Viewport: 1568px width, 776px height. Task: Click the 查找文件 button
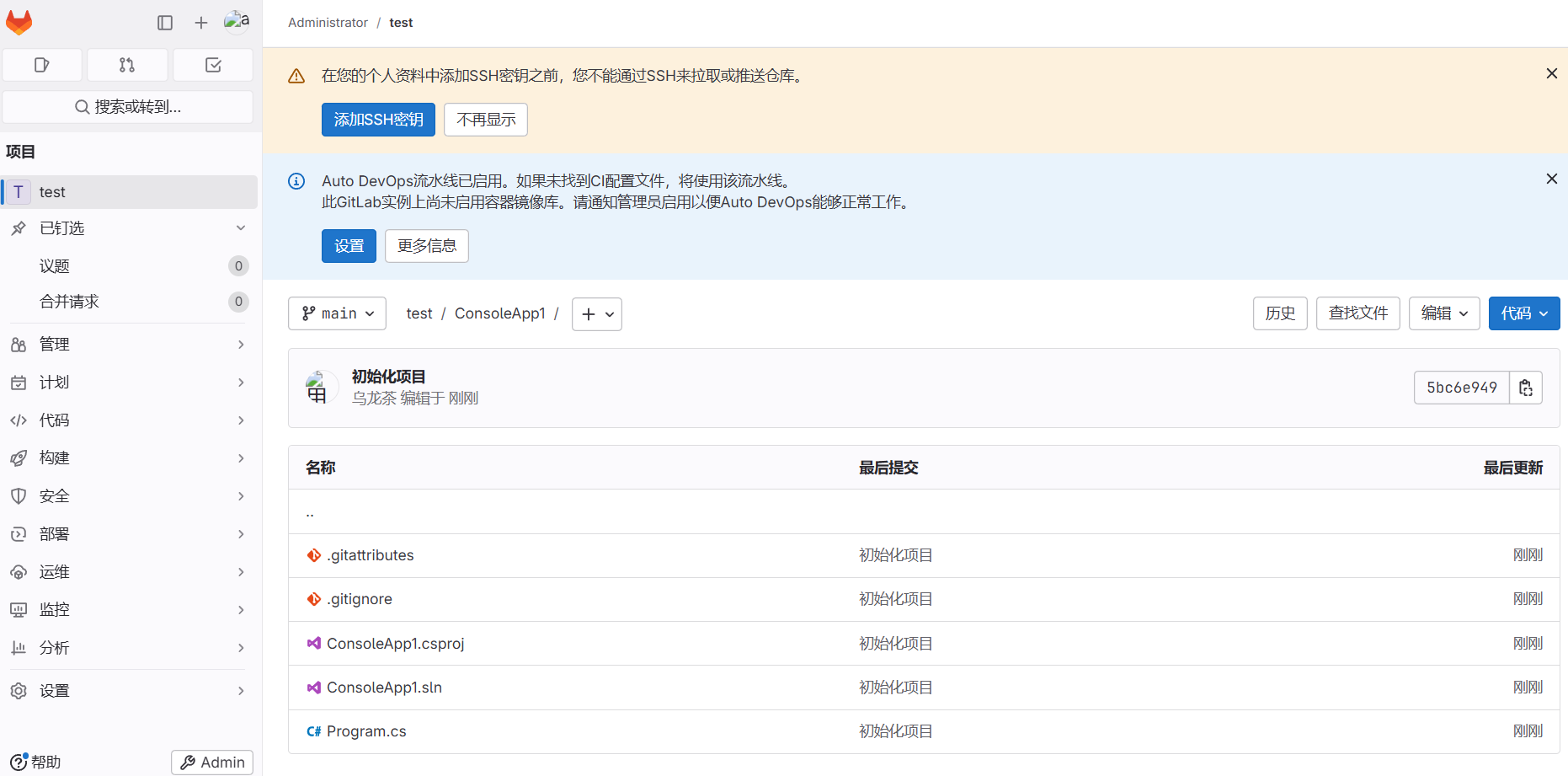click(1358, 313)
